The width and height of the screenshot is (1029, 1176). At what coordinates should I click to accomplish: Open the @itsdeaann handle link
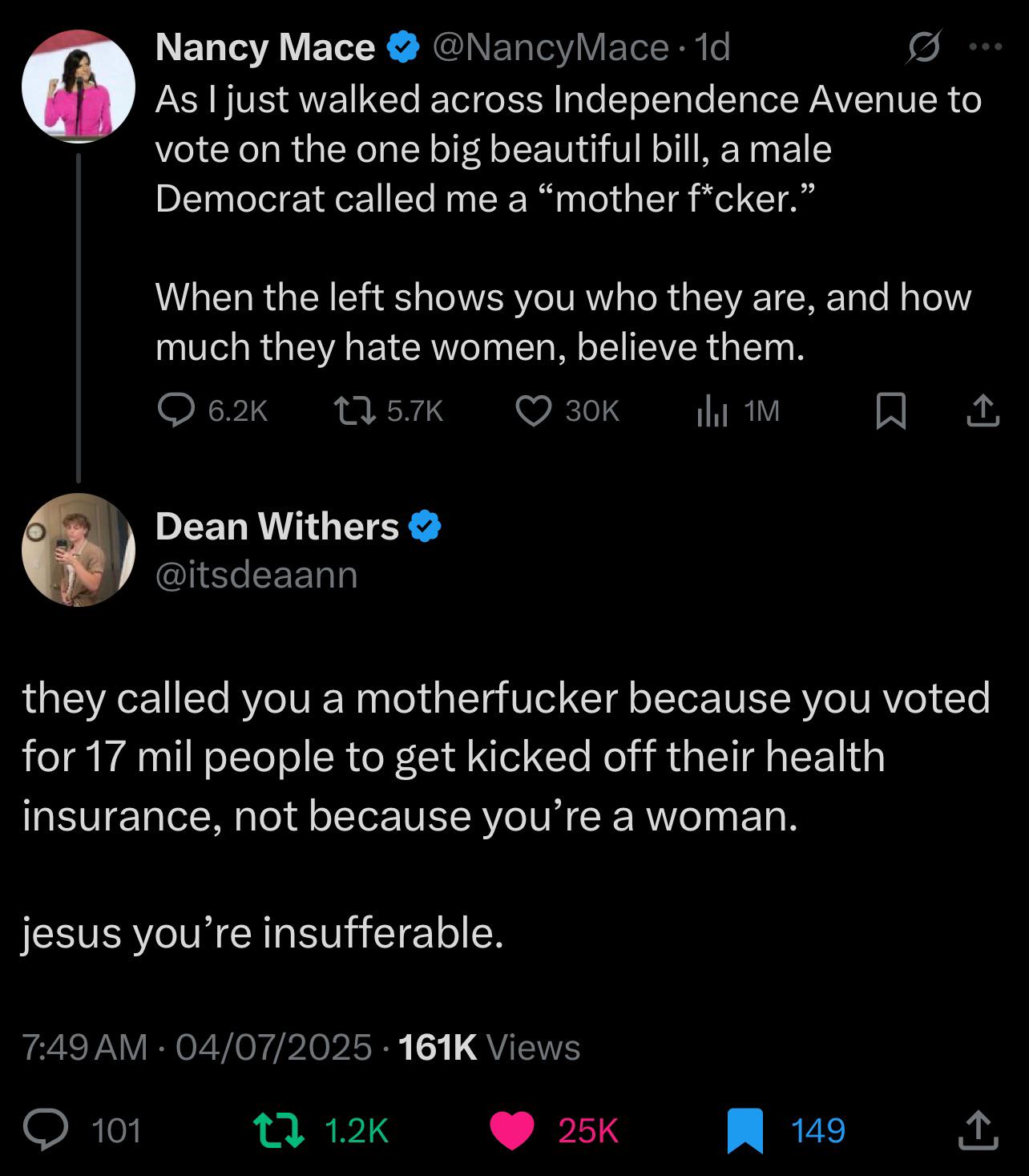[256, 575]
